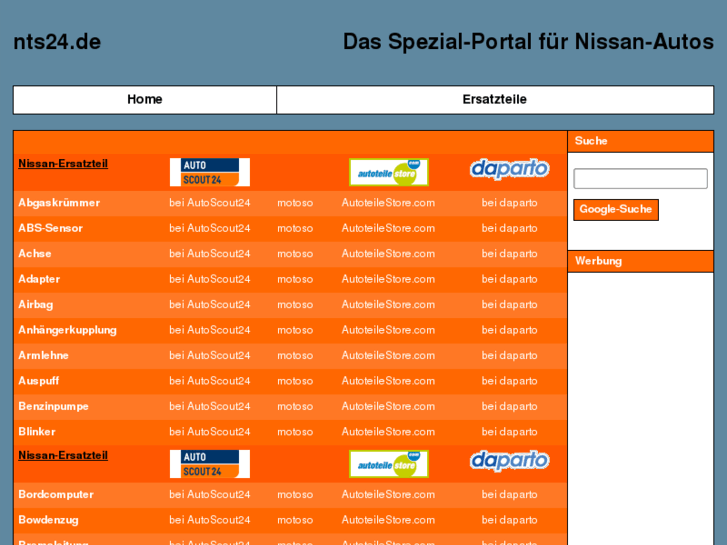Screen dimensions: 727x545
Task: Open AutoteileStore.com link for Blinker
Action: (x=389, y=432)
